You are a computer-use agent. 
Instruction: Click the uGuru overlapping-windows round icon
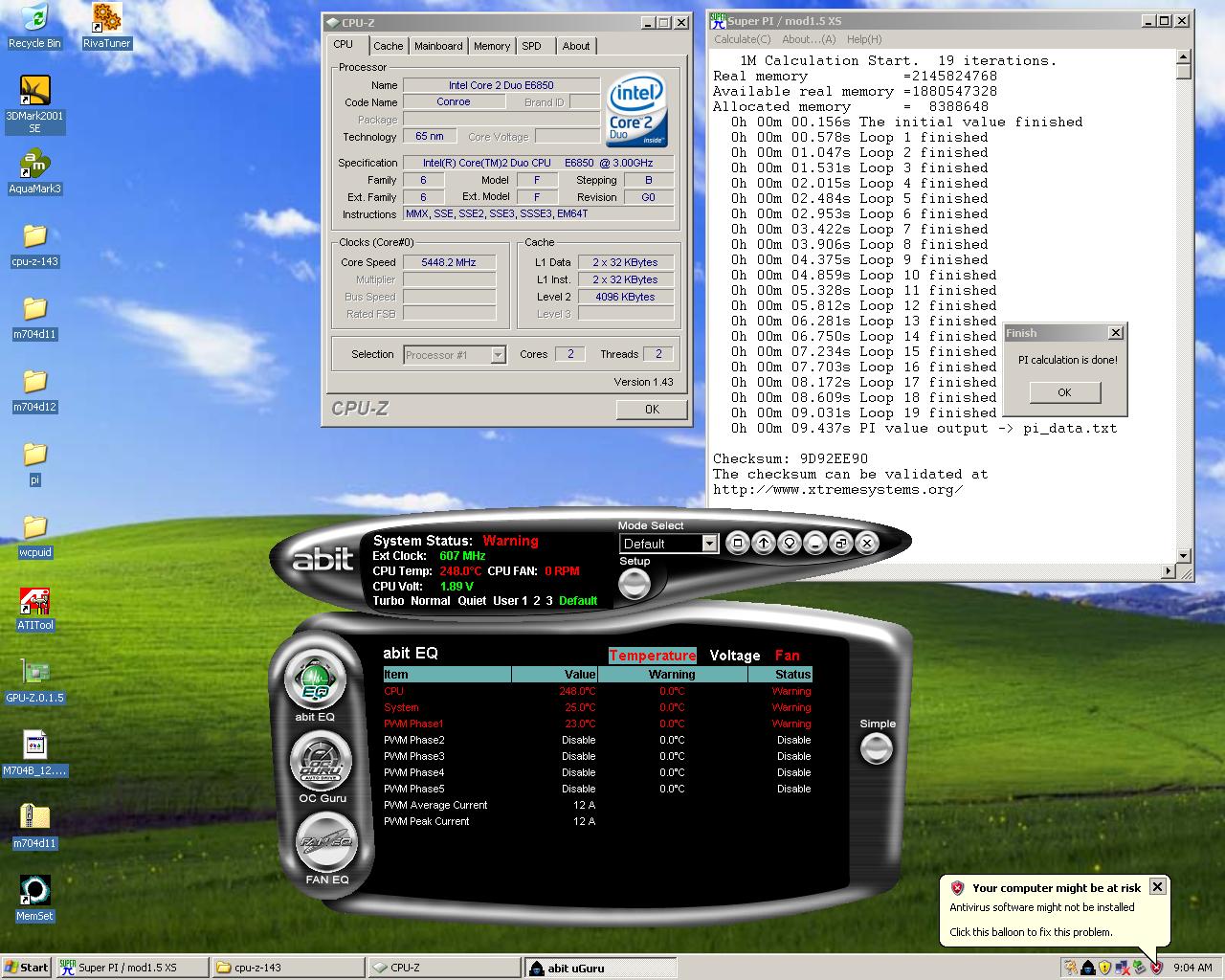point(840,544)
